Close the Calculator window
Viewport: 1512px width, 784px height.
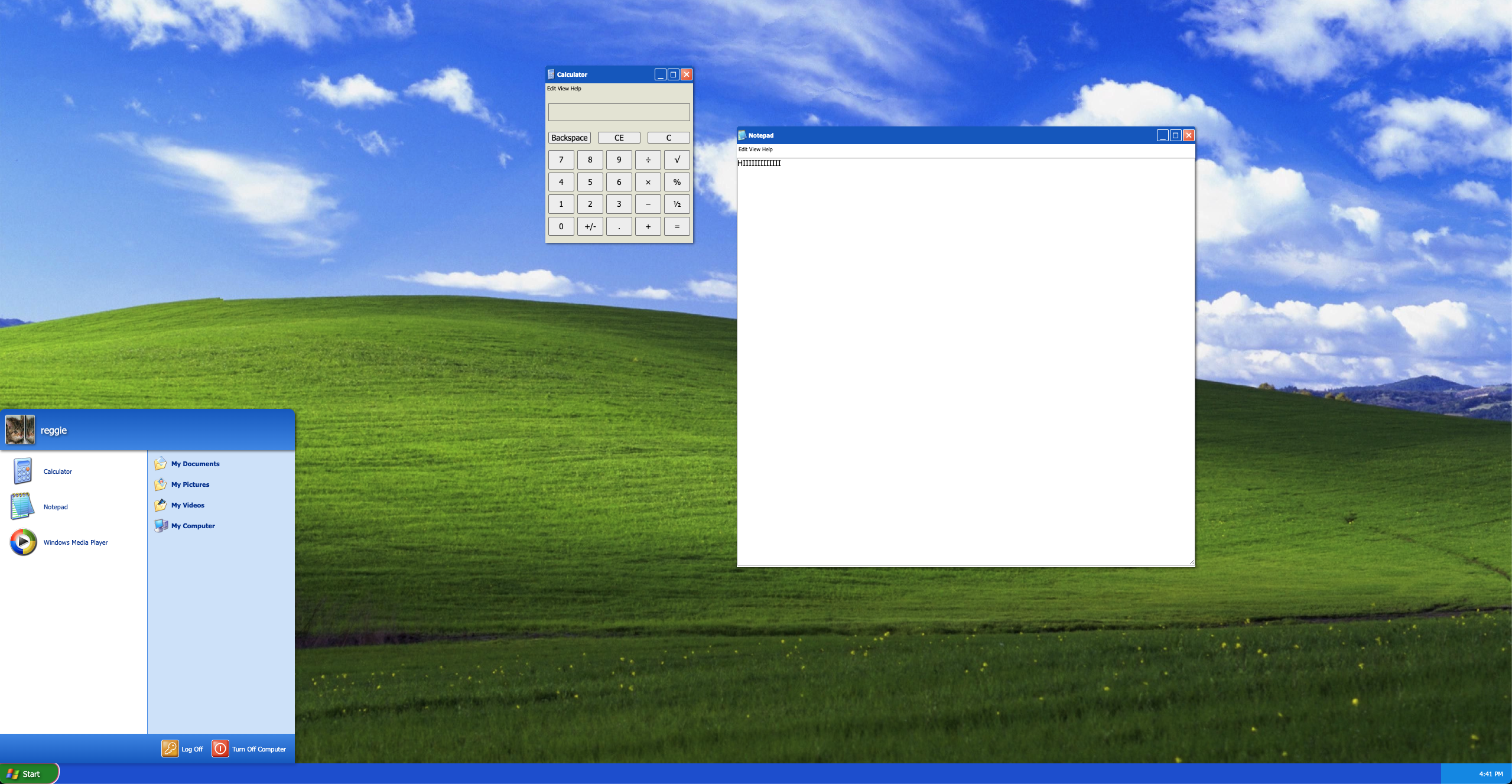click(x=686, y=74)
